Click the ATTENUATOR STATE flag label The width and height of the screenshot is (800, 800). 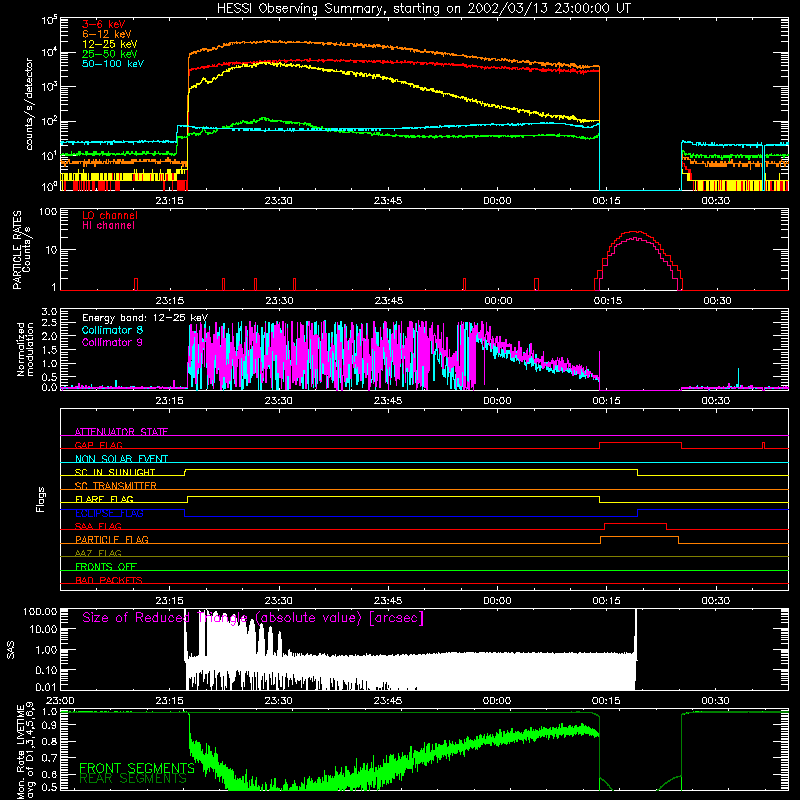[121, 432]
